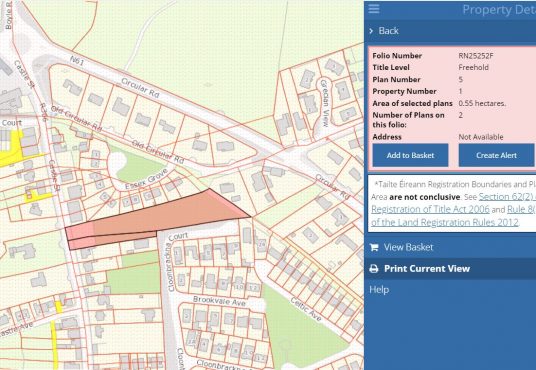
Task: Click the printer icon
Action: pos(374,269)
